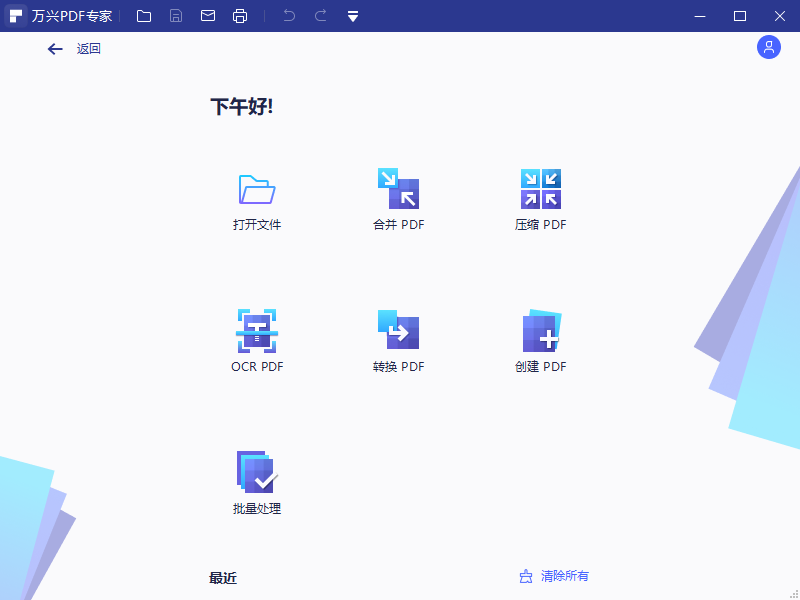The width and height of the screenshot is (800, 600).
Task: Click the 打开文件 label
Action: (257, 224)
